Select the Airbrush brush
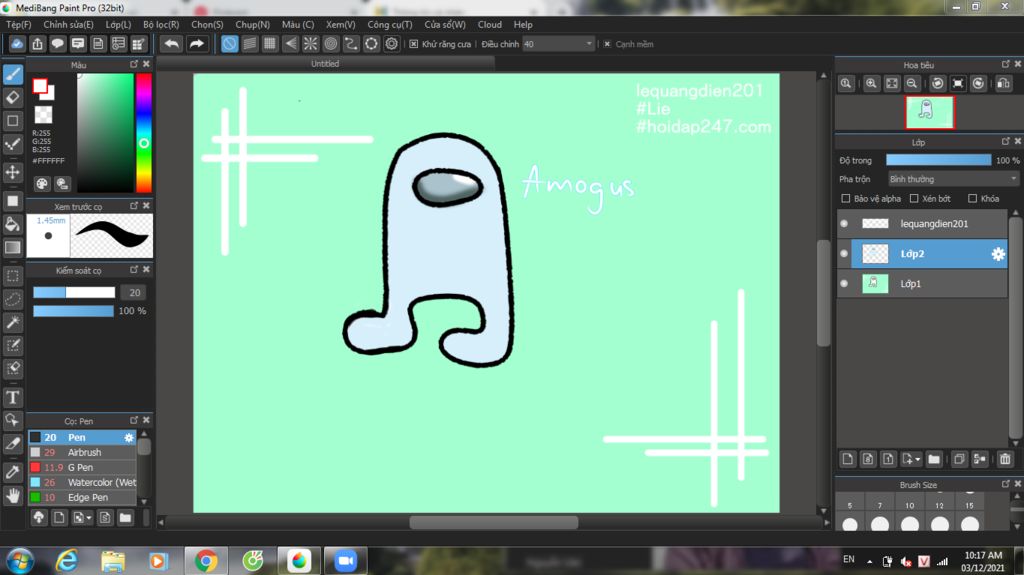 pos(83,452)
